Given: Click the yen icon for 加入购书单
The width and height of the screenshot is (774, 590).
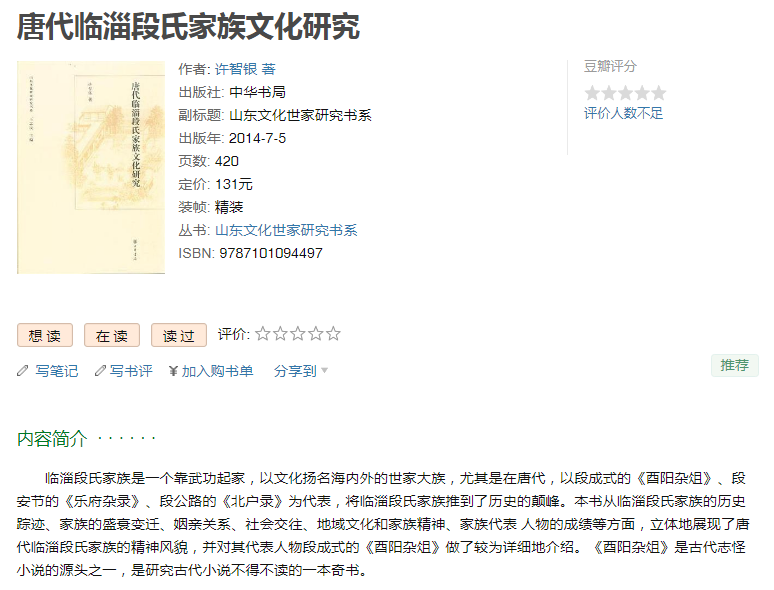Looking at the screenshot, I should click(x=173, y=371).
